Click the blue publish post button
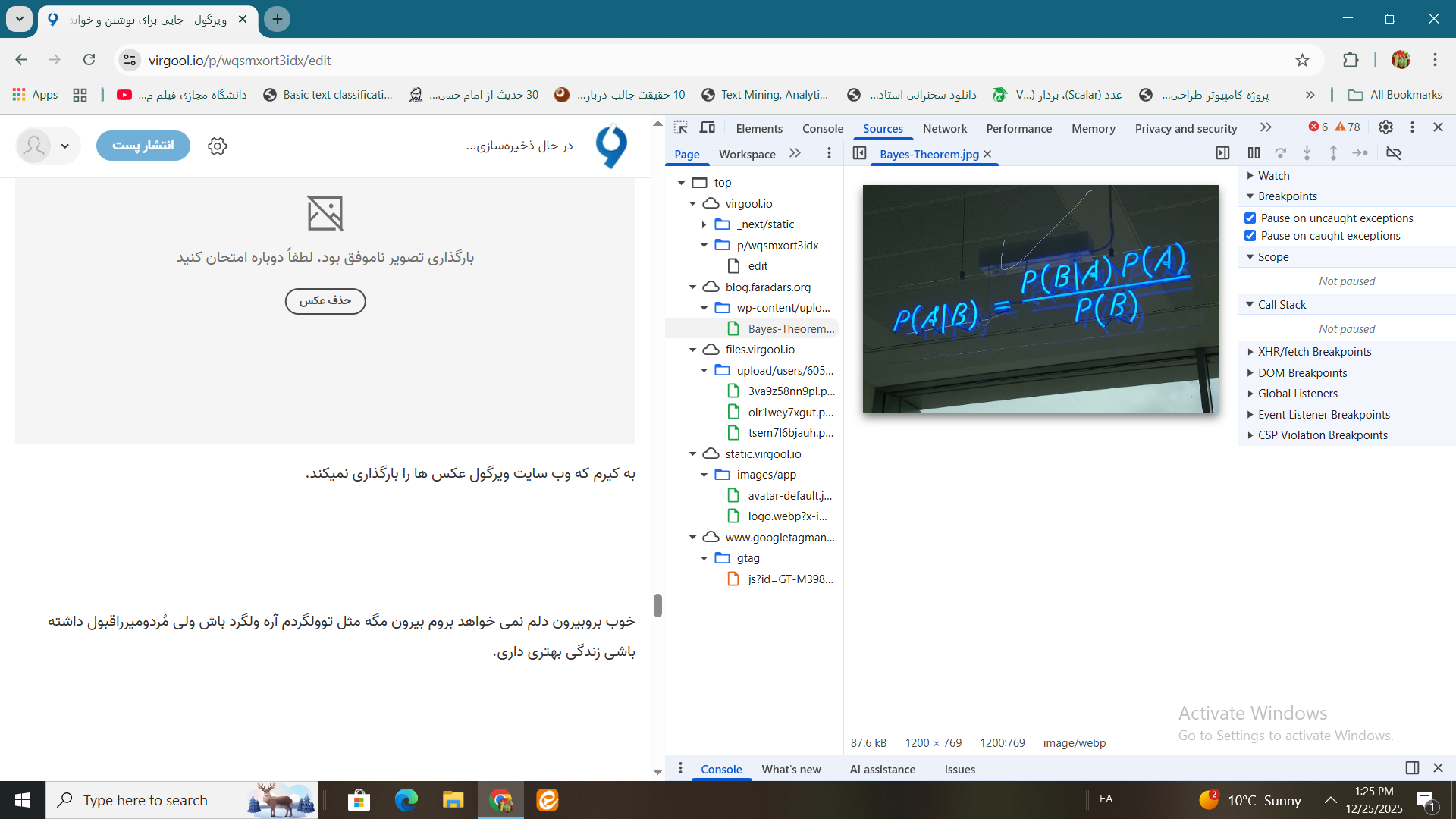 click(143, 146)
